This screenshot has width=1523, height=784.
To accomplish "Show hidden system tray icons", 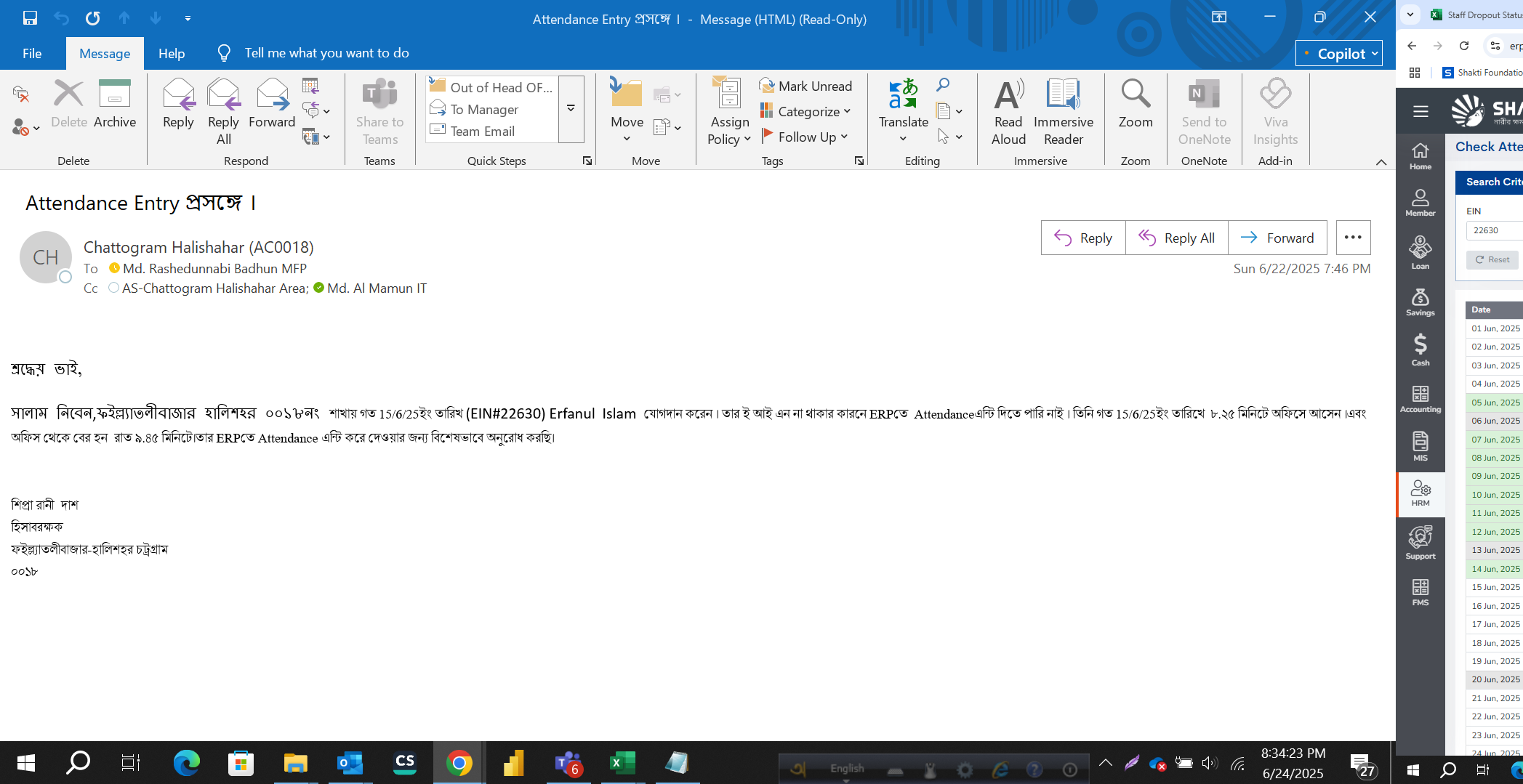I will point(1105,762).
